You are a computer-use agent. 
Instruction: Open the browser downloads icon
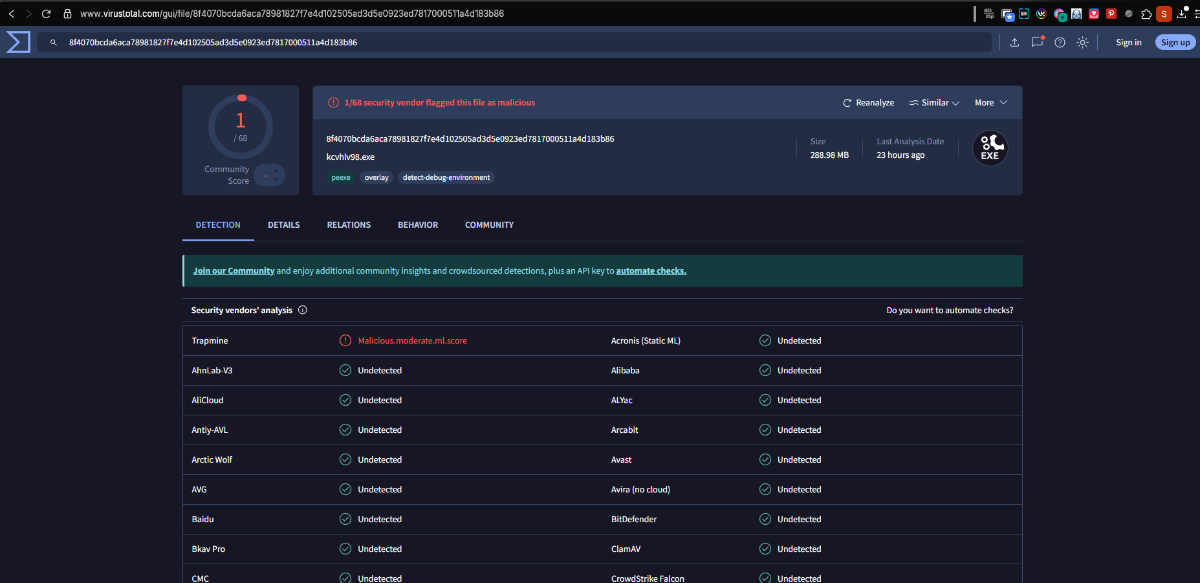point(1182,14)
